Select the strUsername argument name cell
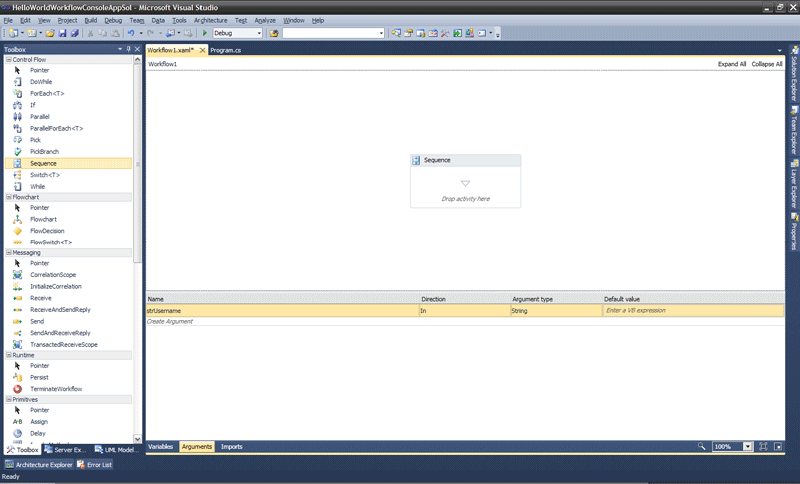Screen dimensions: 800x484 [x=283, y=311]
